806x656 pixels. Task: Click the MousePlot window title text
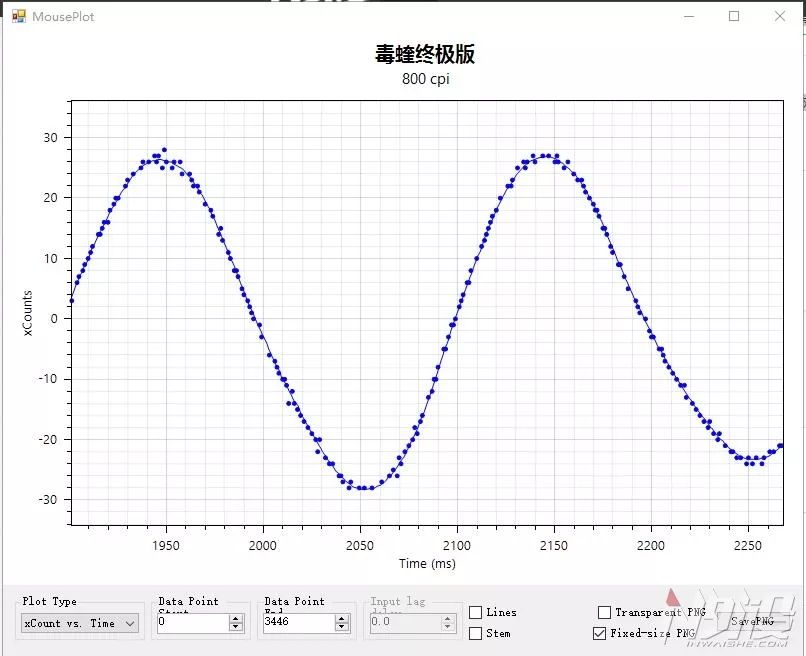point(63,16)
